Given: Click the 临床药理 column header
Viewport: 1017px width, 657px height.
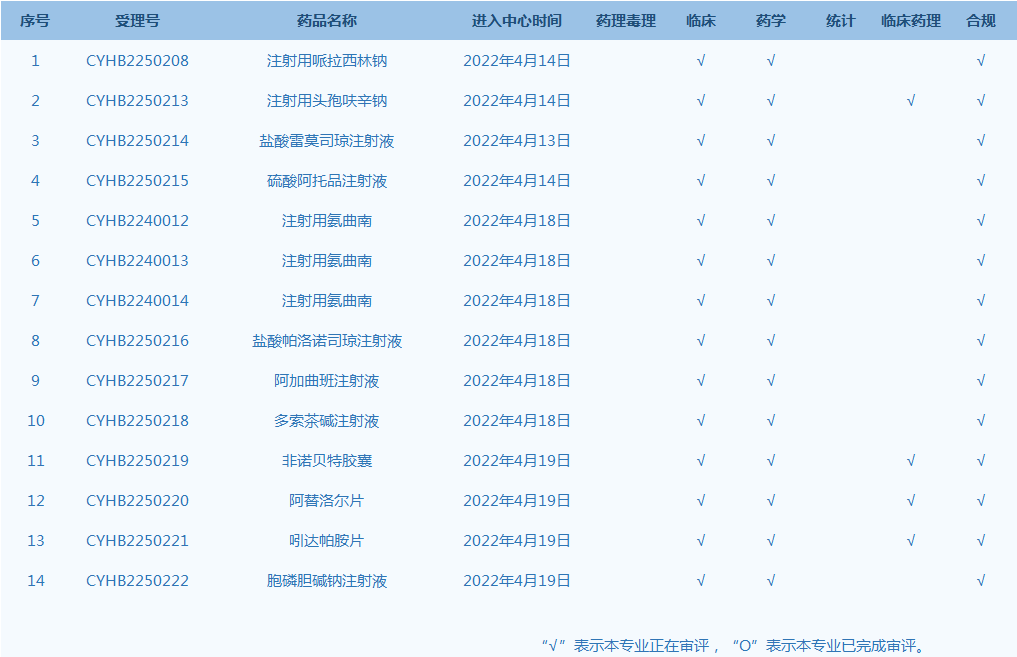Looking at the screenshot, I should (x=911, y=21).
